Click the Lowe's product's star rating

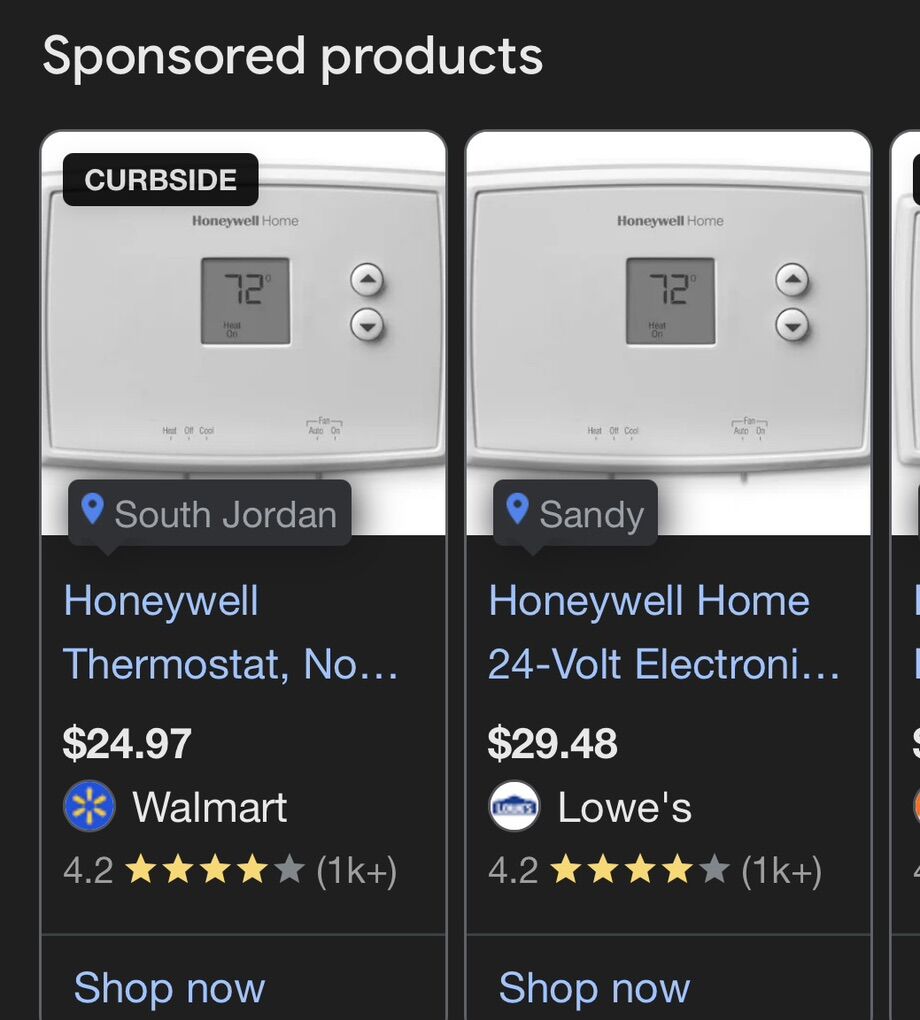639,871
